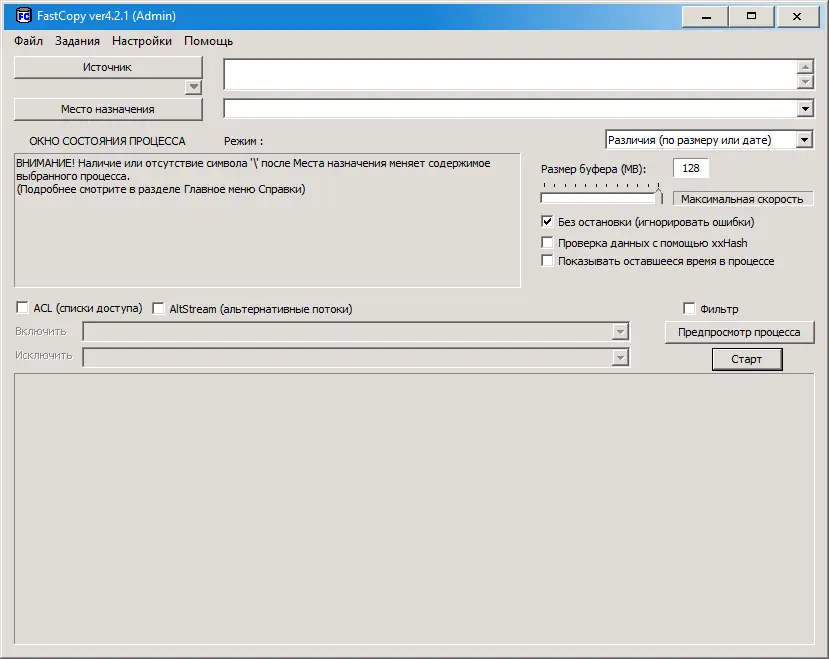Check the ACL (списки доступа) box

click(22, 308)
